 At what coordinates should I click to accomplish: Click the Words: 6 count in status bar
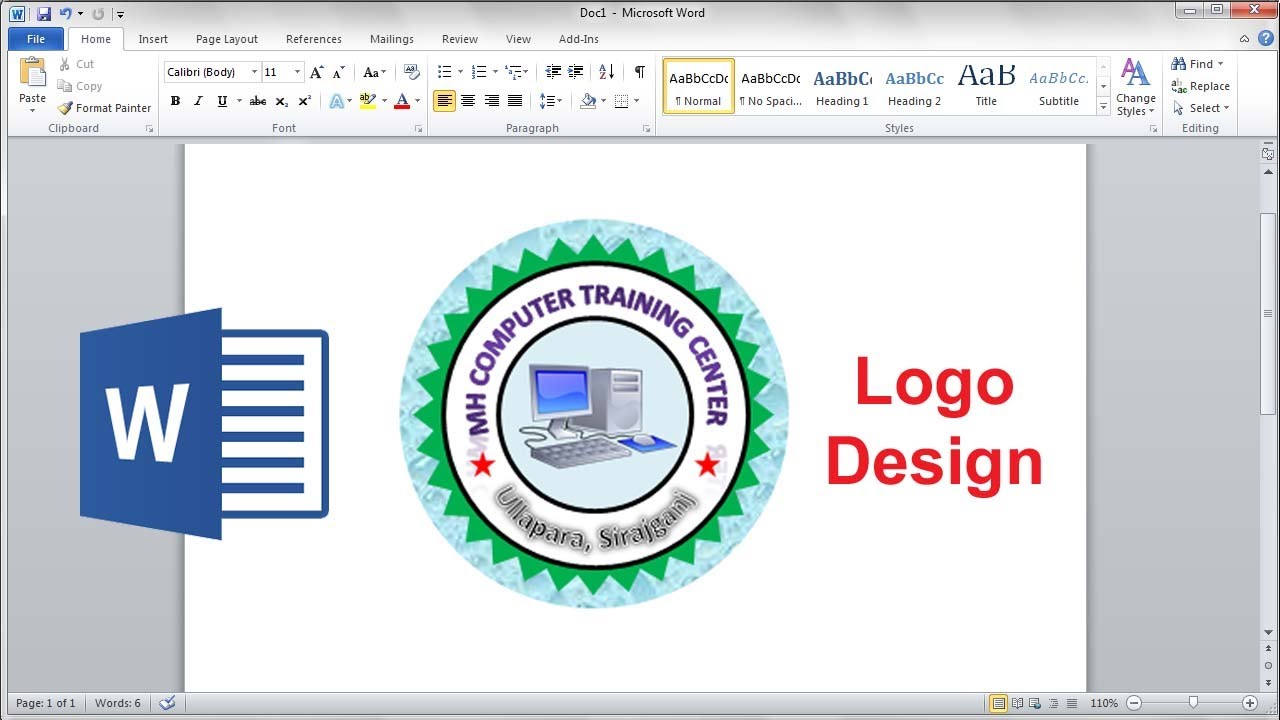tap(118, 703)
